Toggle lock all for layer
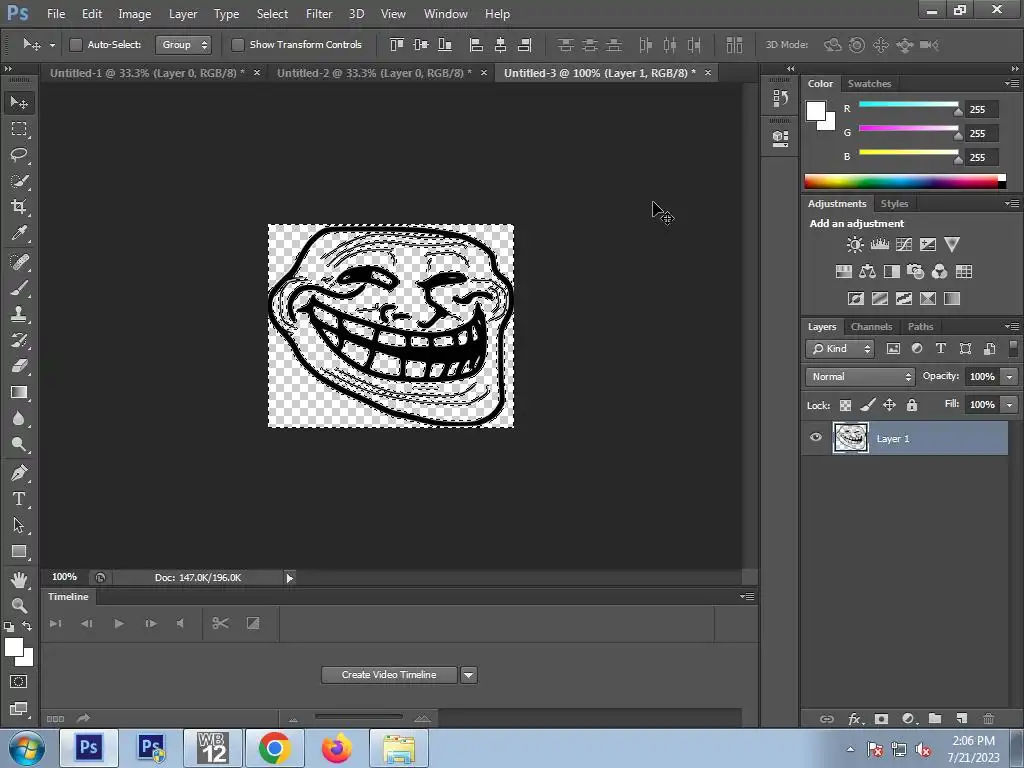Screen dimensions: 1024x768 point(912,406)
